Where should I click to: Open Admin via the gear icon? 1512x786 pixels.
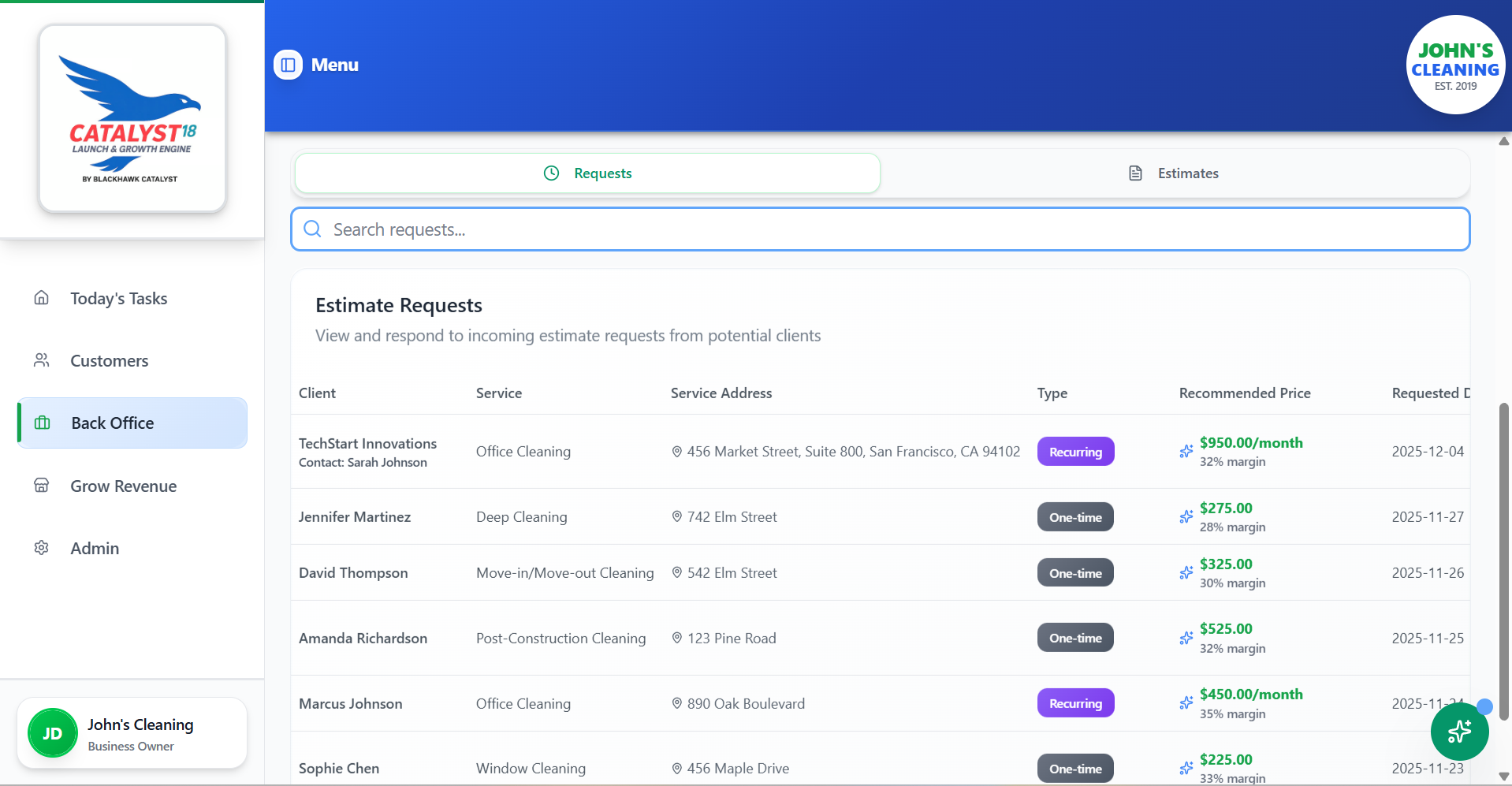[x=41, y=547]
